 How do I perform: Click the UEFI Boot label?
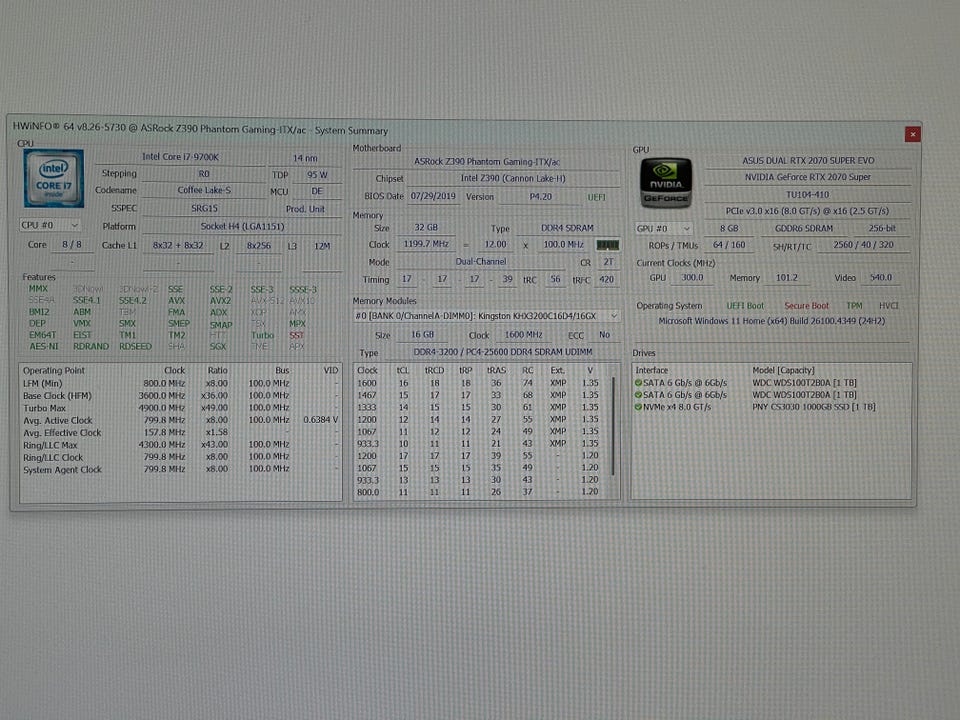tap(745, 306)
